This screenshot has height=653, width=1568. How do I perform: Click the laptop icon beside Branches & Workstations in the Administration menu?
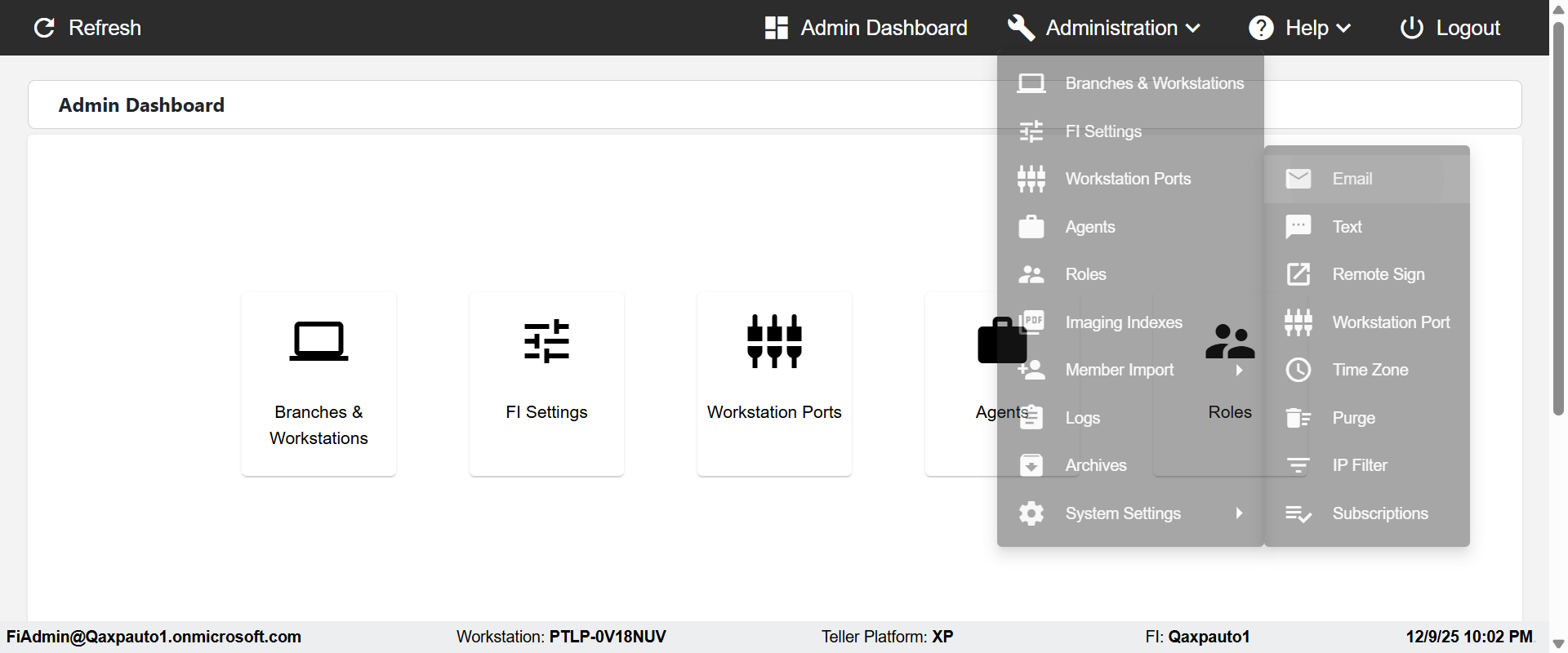[x=1031, y=83]
